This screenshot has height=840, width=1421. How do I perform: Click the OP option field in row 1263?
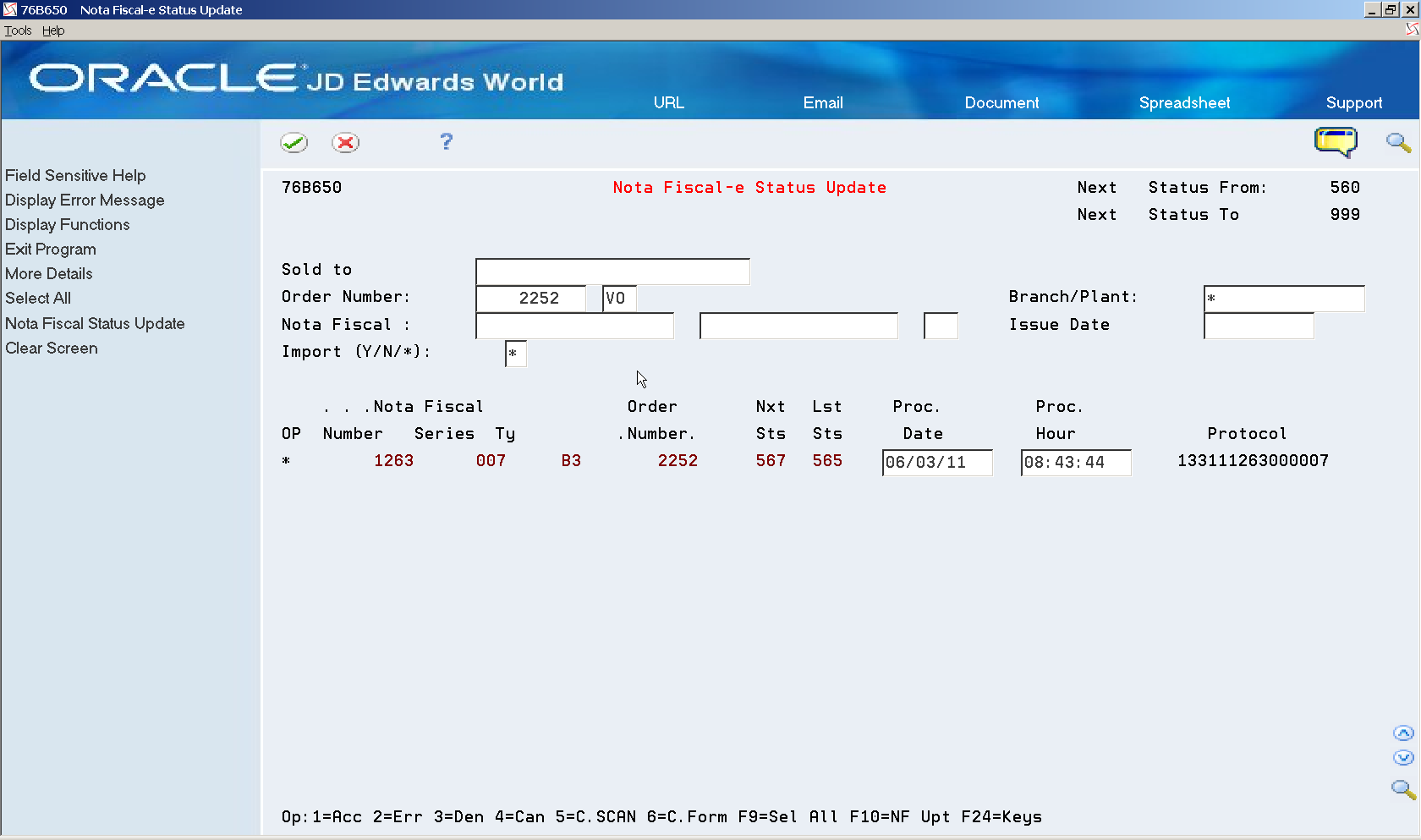coord(287,461)
